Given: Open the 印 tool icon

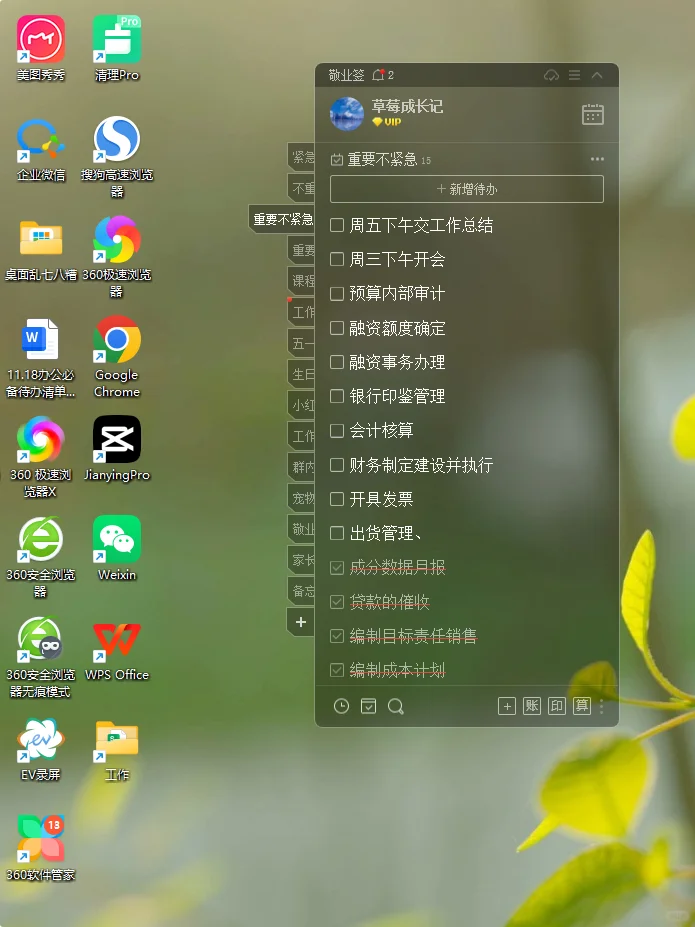Looking at the screenshot, I should click(557, 706).
